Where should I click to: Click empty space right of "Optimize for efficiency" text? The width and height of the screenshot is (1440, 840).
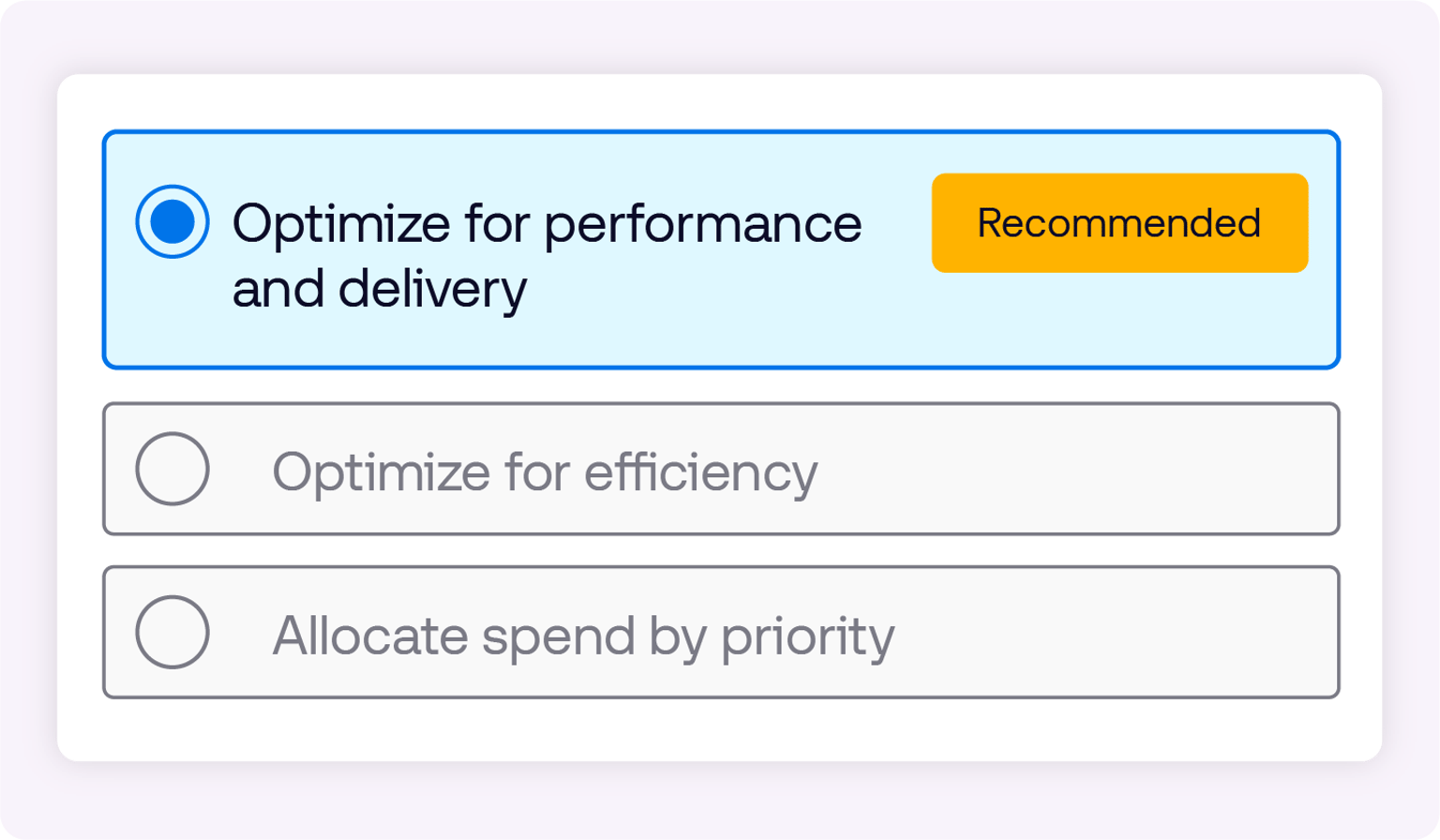coord(1078,470)
